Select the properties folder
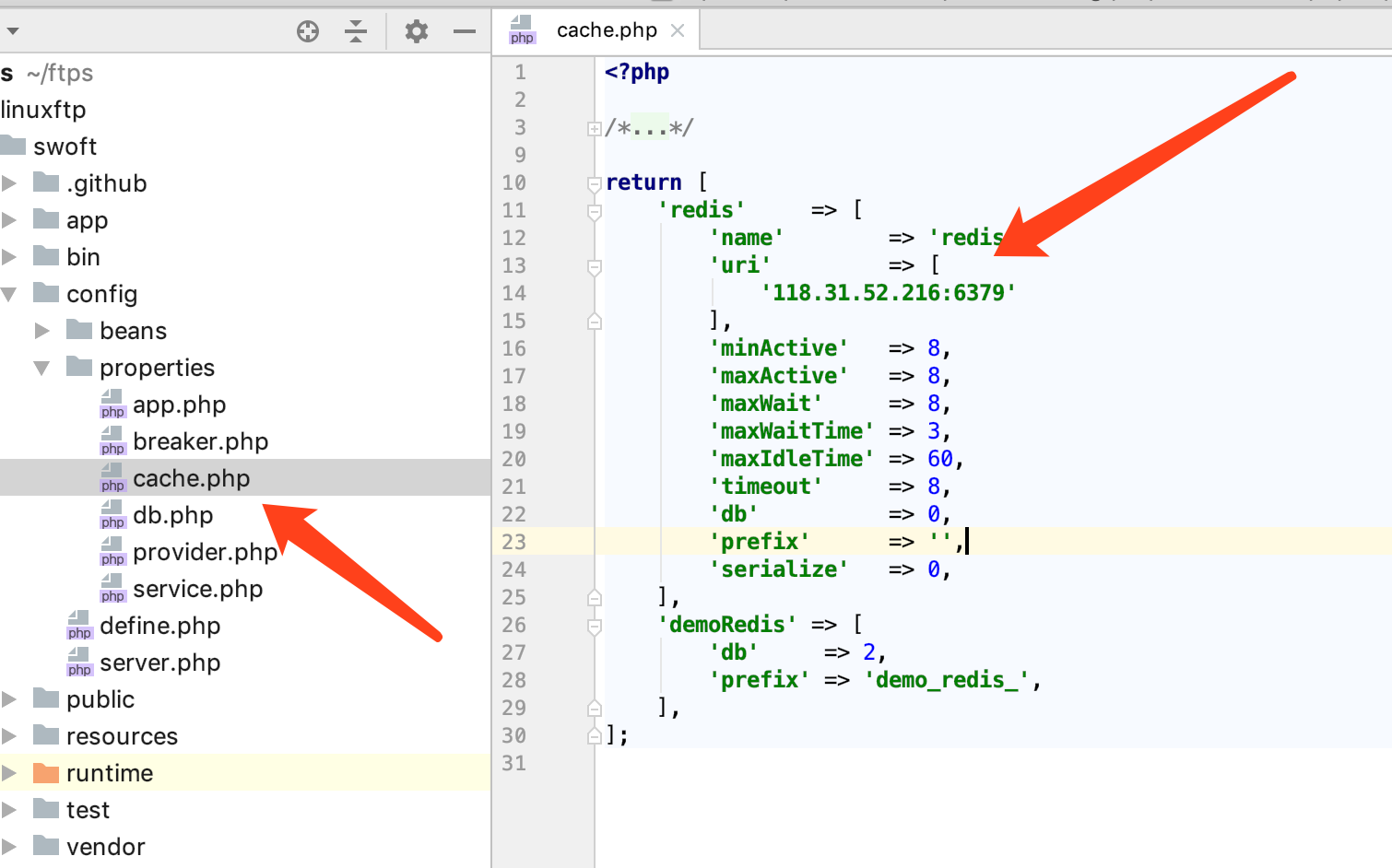1392x868 pixels. click(157, 368)
